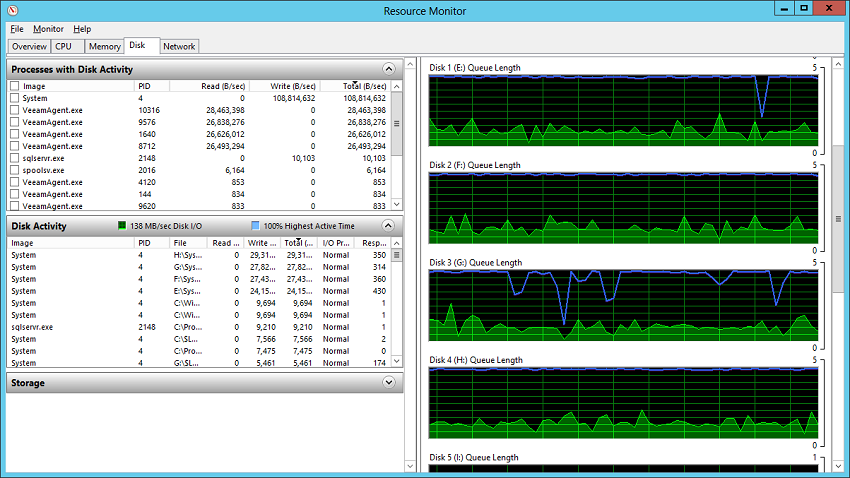This screenshot has height=478, width=850.
Task: Check VeeamAgent.exe PID 9576 checkbox
Action: coord(15,122)
